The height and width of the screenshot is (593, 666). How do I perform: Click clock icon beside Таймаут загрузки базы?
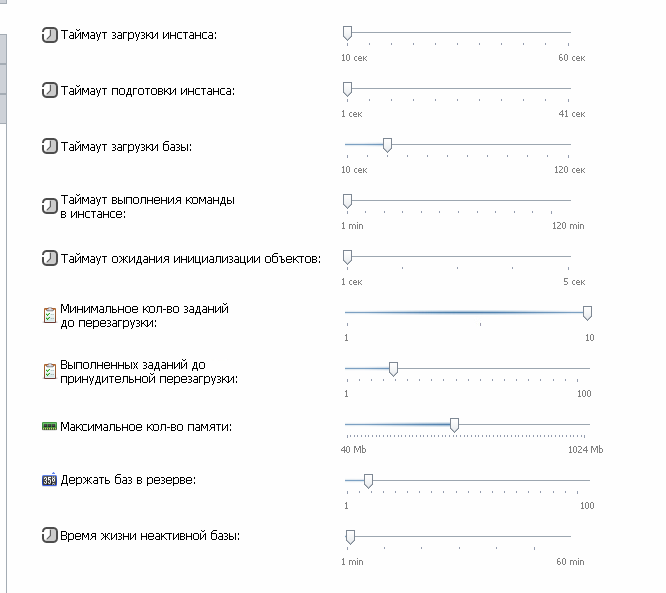tap(49, 147)
